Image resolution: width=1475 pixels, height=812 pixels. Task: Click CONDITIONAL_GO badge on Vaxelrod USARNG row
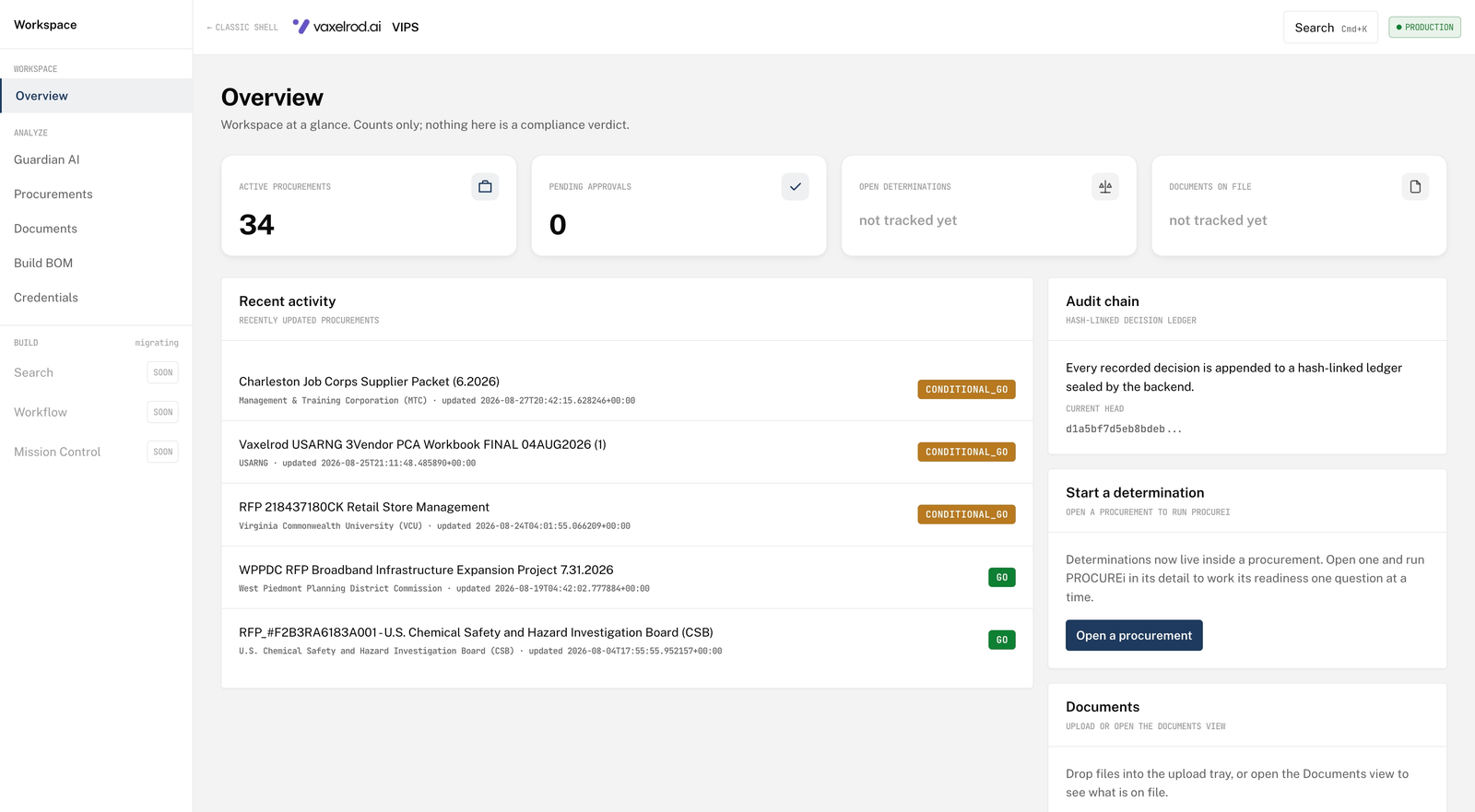tap(966, 453)
